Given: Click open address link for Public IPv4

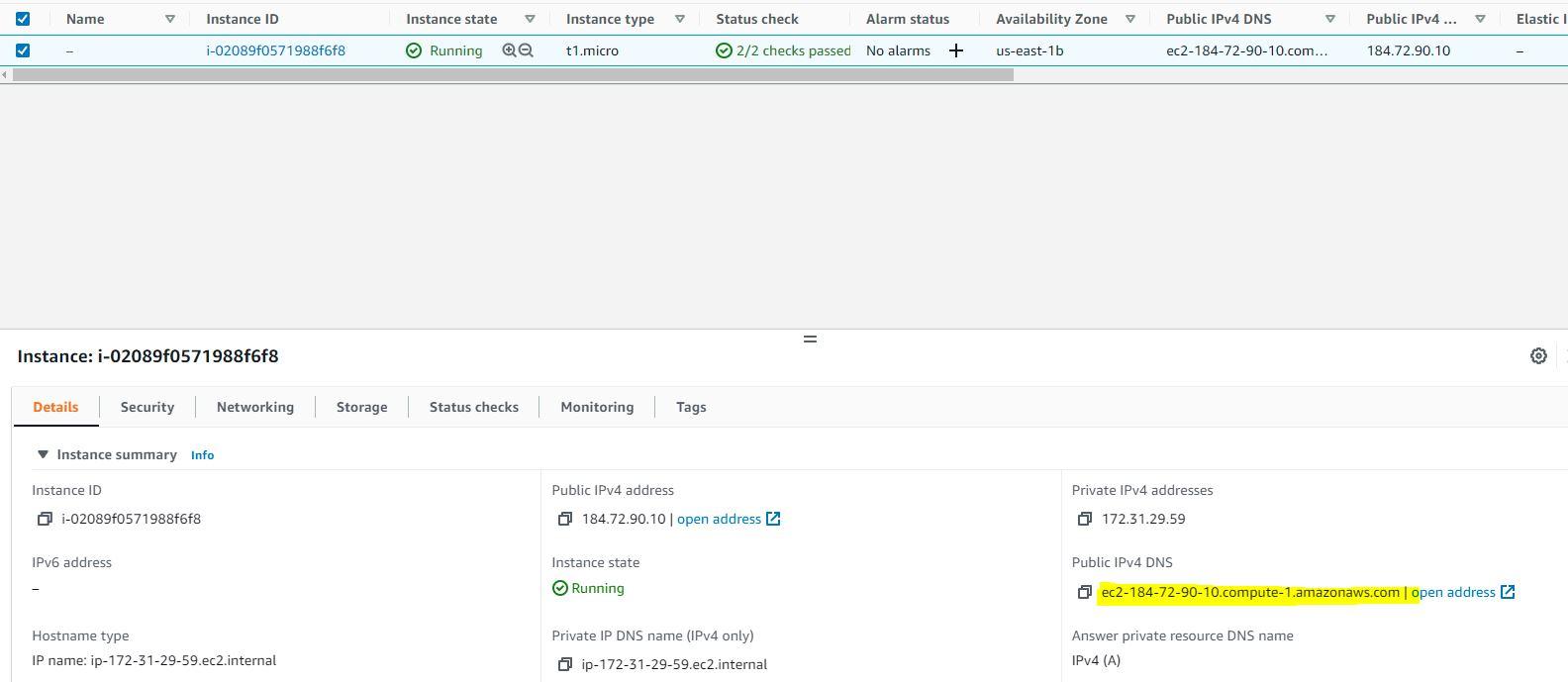Looking at the screenshot, I should click(719, 519).
